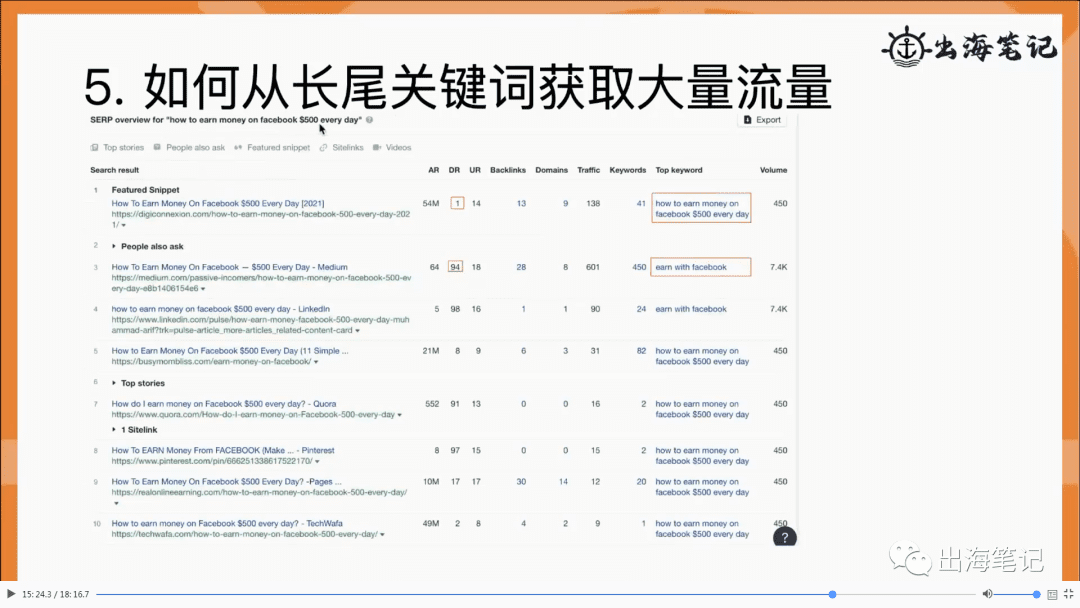Select the Videos filter

point(392,147)
